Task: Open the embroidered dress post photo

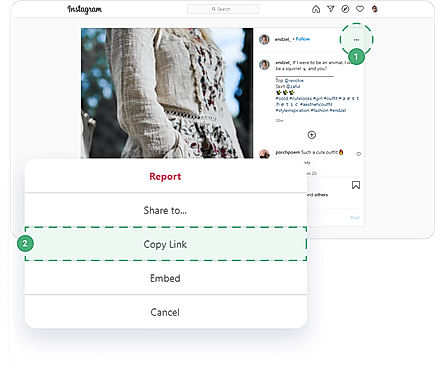Action: tap(167, 93)
